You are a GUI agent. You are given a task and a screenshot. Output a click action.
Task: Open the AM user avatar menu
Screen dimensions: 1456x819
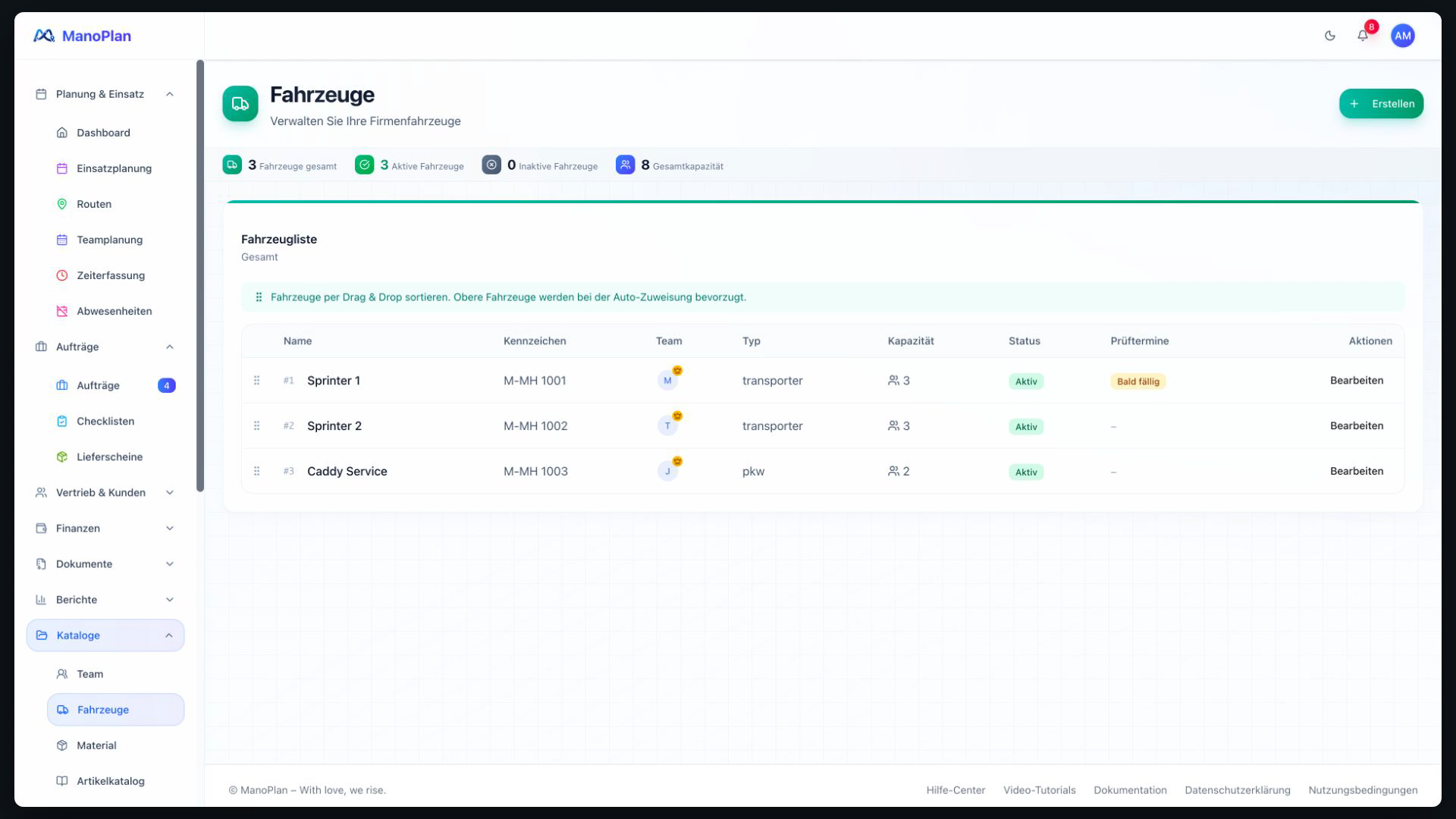point(1403,36)
